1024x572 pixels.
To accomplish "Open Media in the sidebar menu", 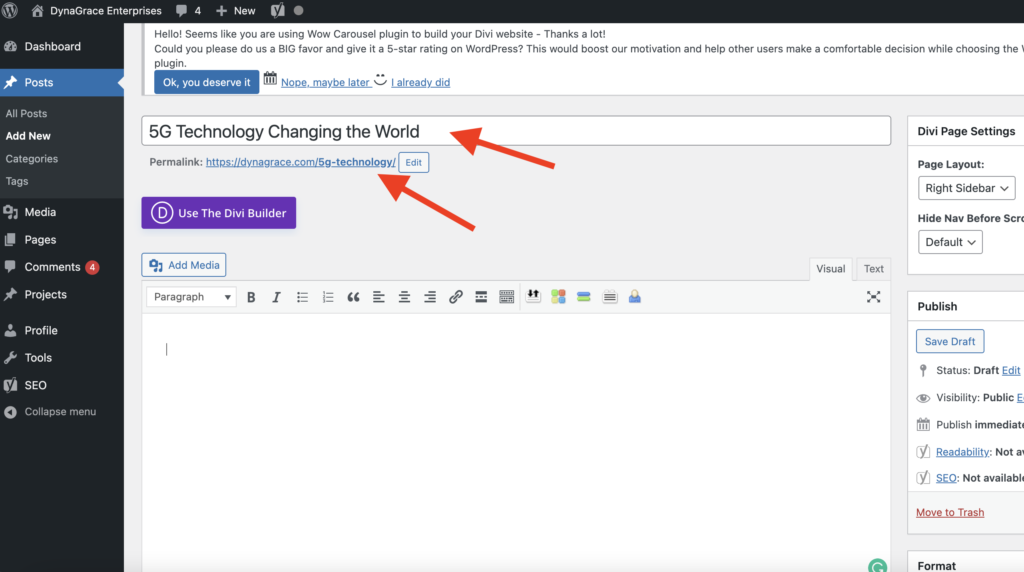I will (40, 212).
